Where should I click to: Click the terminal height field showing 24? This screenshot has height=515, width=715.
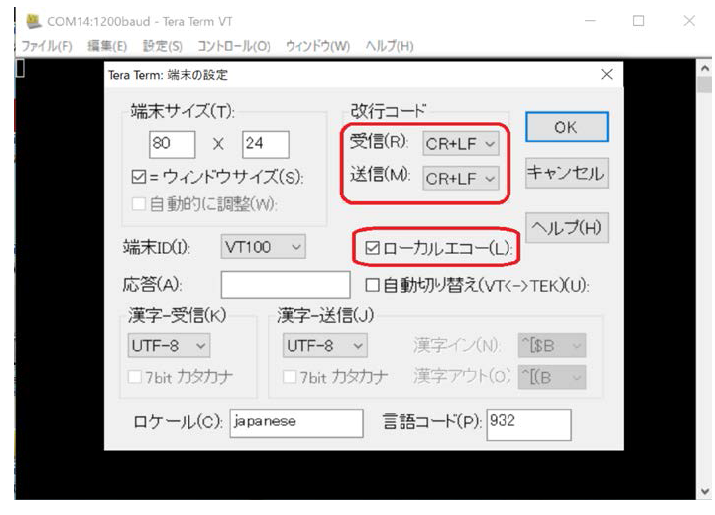click(x=266, y=144)
